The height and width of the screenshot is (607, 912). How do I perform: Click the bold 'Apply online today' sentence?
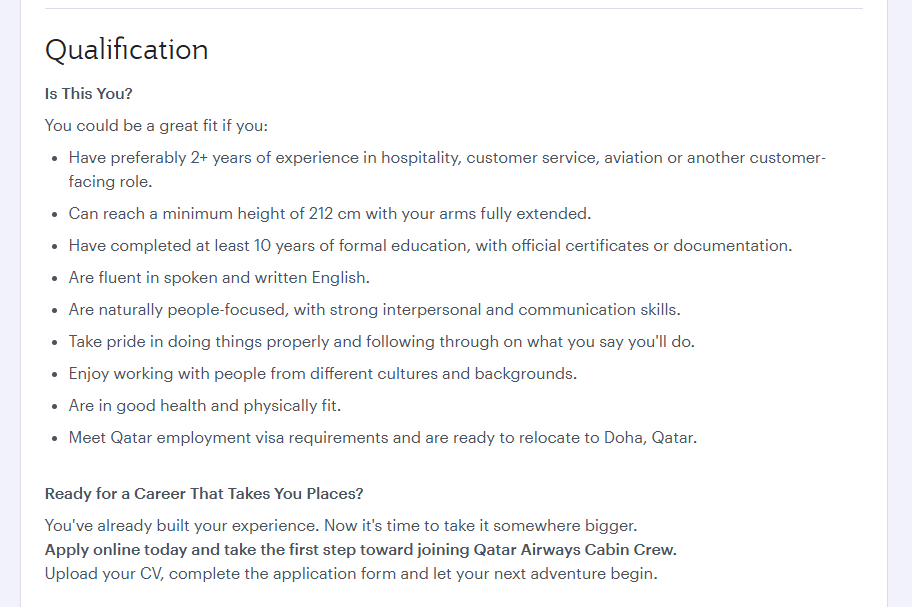click(x=361, y=549)
